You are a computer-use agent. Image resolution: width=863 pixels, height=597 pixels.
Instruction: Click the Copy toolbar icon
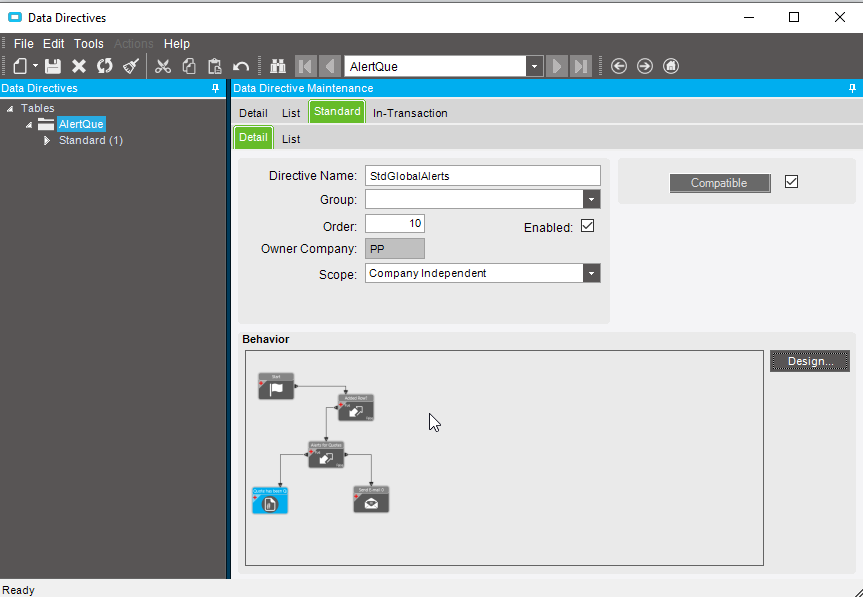[x=189, y=67]
